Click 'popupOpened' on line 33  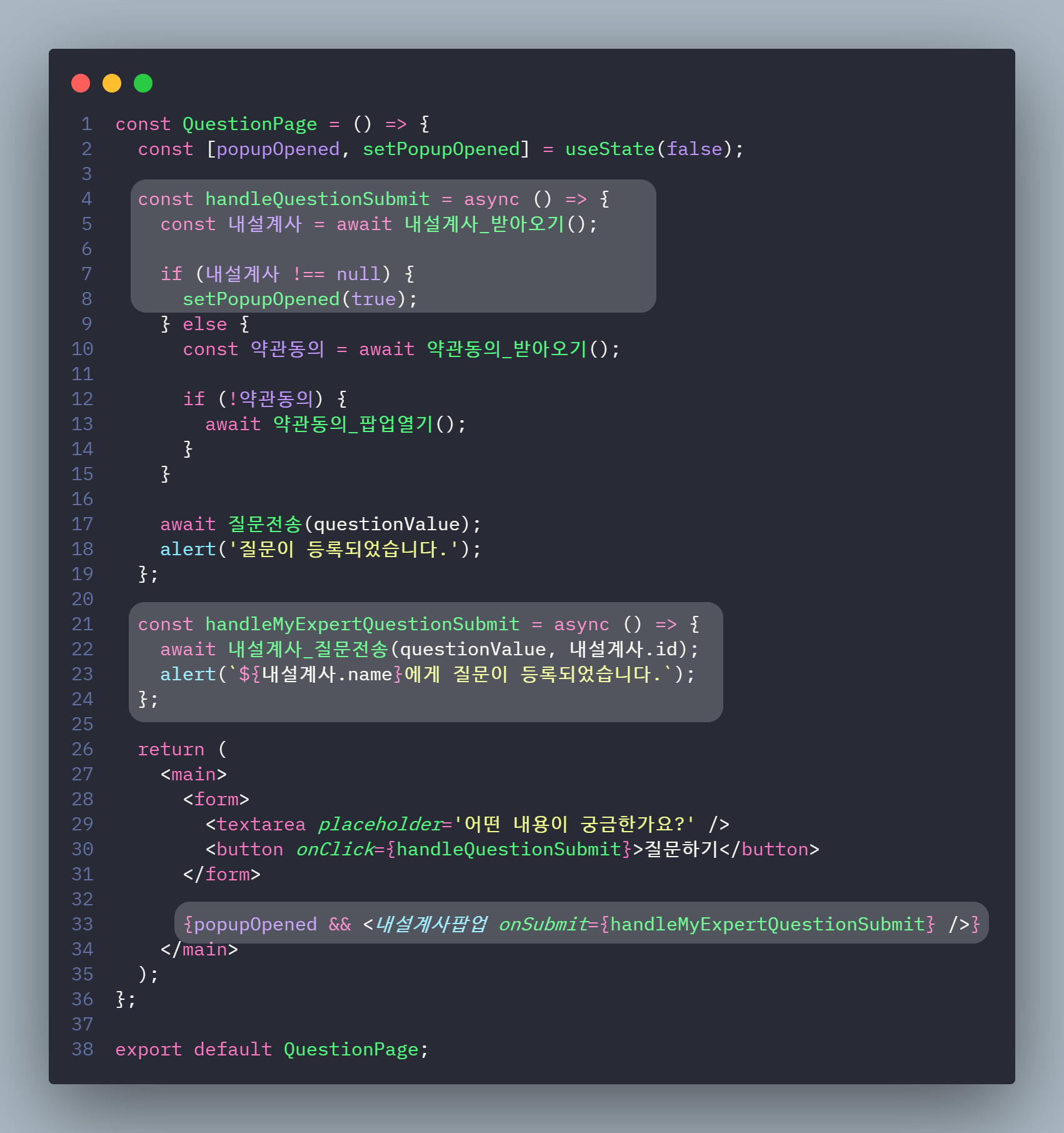(255, 925)
